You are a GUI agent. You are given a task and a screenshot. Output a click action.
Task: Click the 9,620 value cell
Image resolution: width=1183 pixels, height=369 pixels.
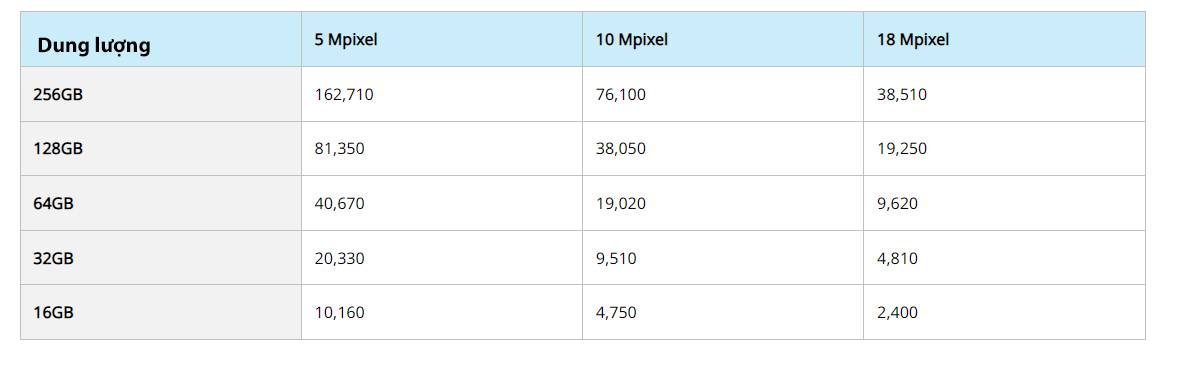[x=1004, y=203]
